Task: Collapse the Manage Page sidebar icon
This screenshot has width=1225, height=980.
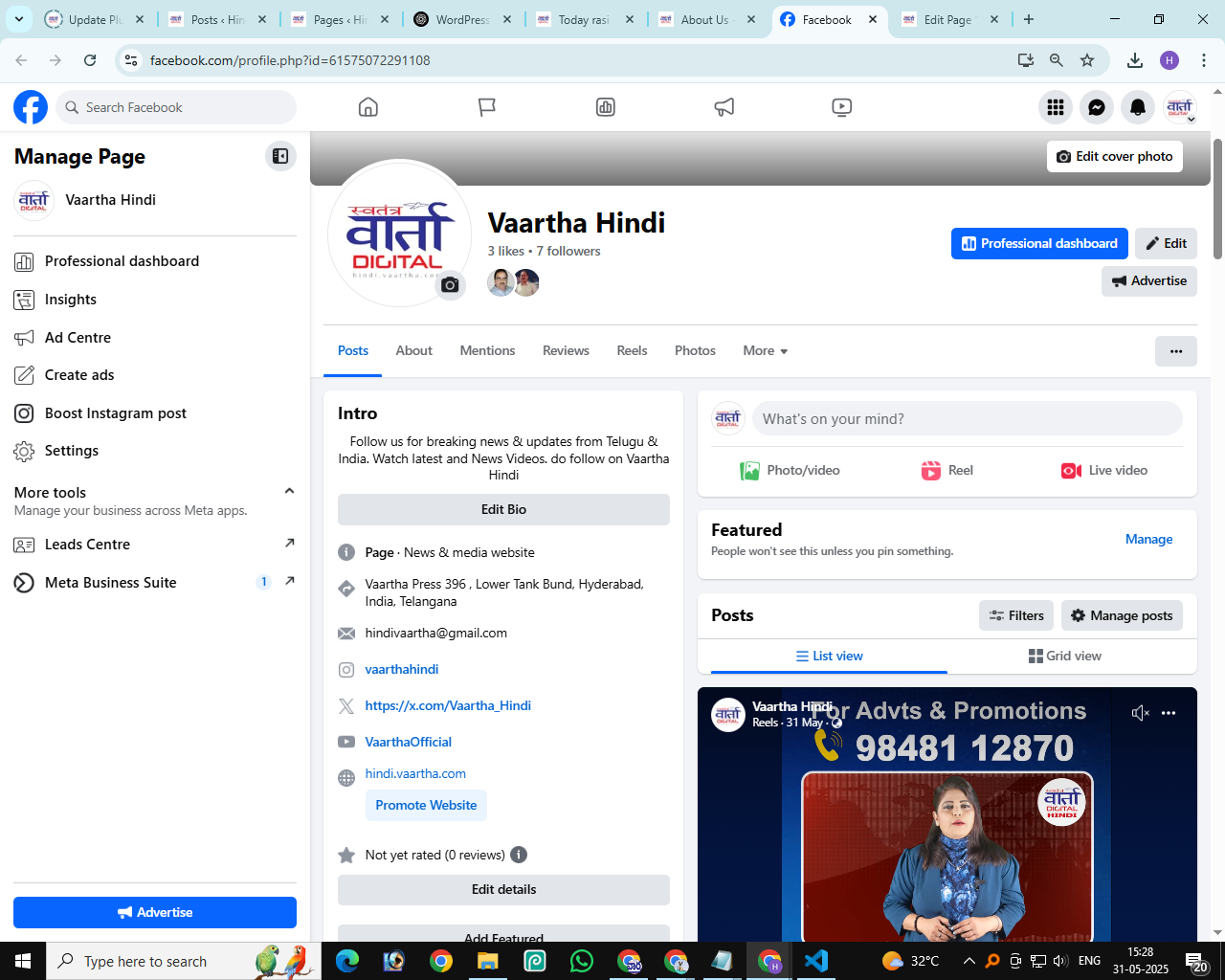Action: click(280, 156)
